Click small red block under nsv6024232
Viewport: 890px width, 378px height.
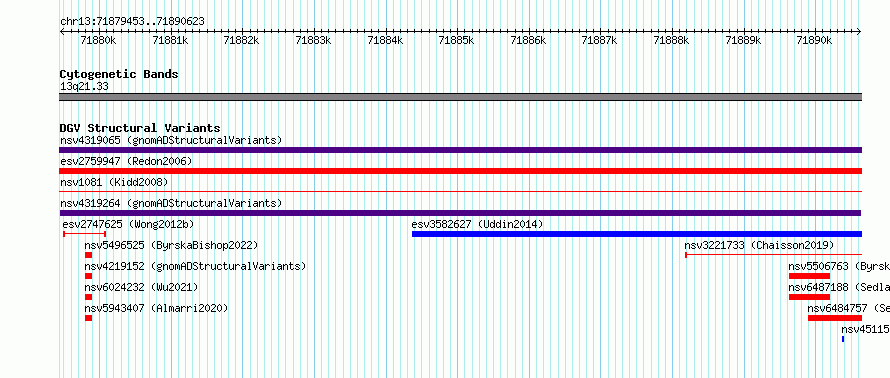(89, 297)
